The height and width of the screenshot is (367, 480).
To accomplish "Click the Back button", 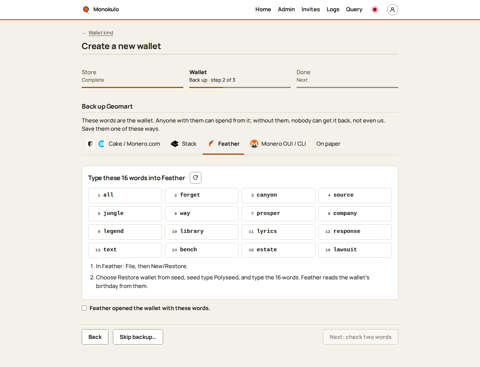I will 95,337.
